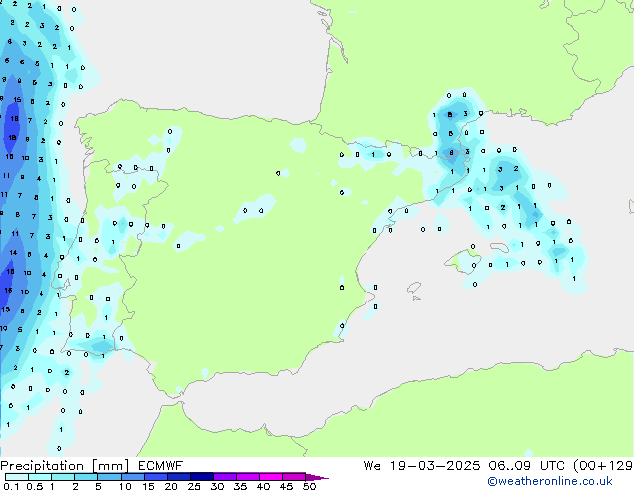Screen dimensions: 634x490
Task: Click the "UTC" label
Action: 553,466
